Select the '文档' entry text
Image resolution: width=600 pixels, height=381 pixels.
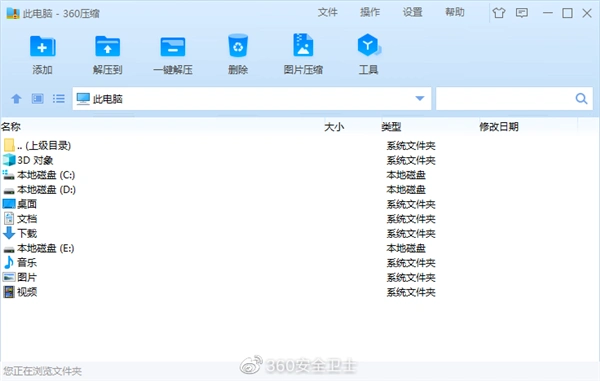pyautogui.click(x=27, y=218)
